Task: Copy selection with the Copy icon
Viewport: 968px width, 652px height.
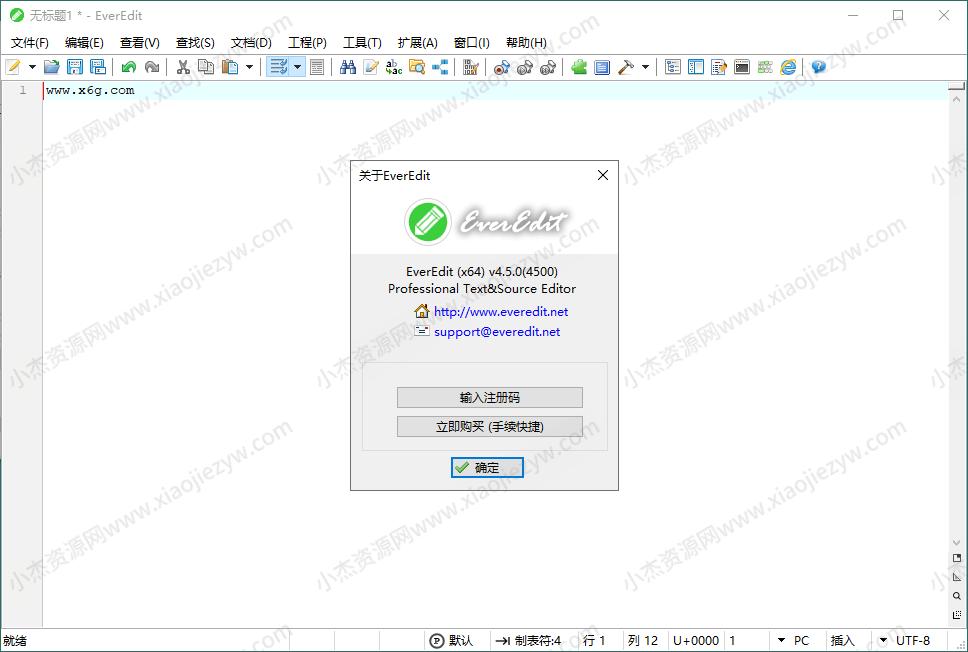Action: coord(206,67)
